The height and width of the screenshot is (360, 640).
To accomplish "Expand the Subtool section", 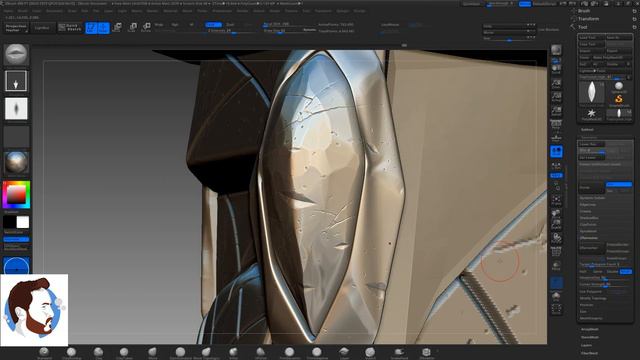I will click(x=587, y=129).
